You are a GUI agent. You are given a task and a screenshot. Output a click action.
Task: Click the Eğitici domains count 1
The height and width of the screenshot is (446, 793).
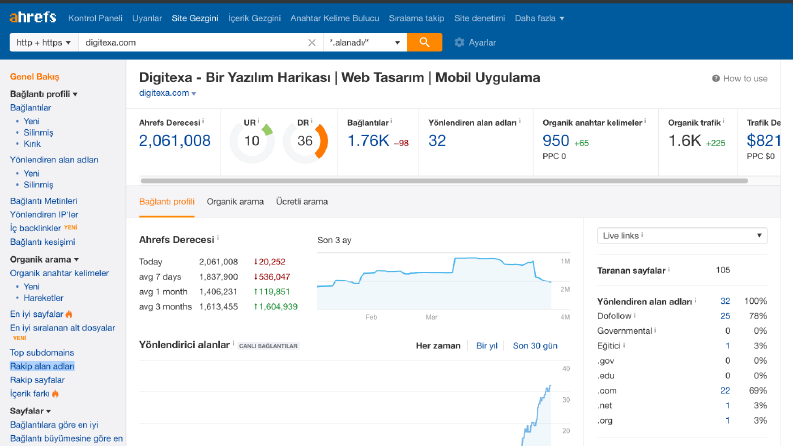click(x=727, y=346)
